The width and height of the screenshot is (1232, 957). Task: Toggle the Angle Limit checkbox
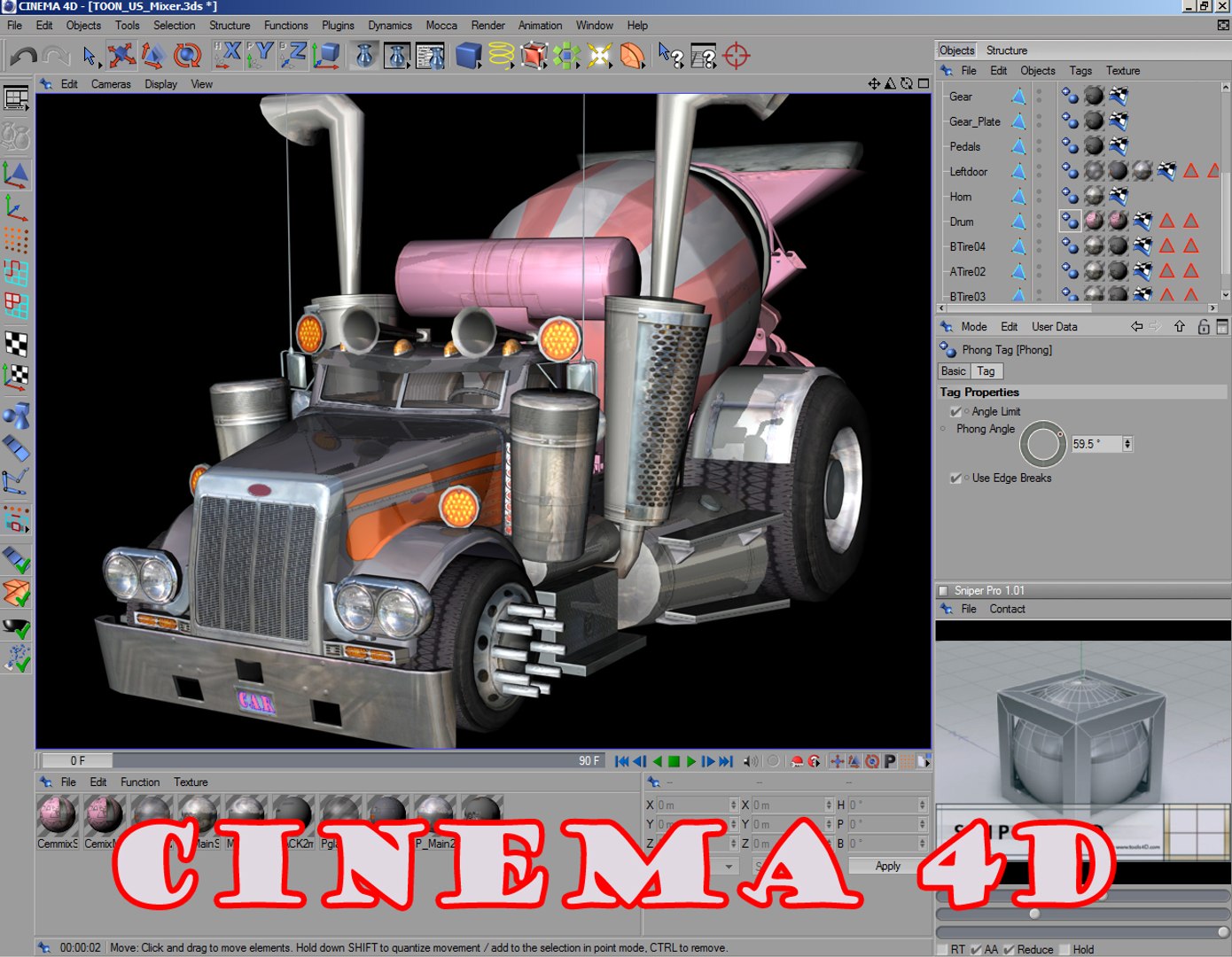click(955, 411)
